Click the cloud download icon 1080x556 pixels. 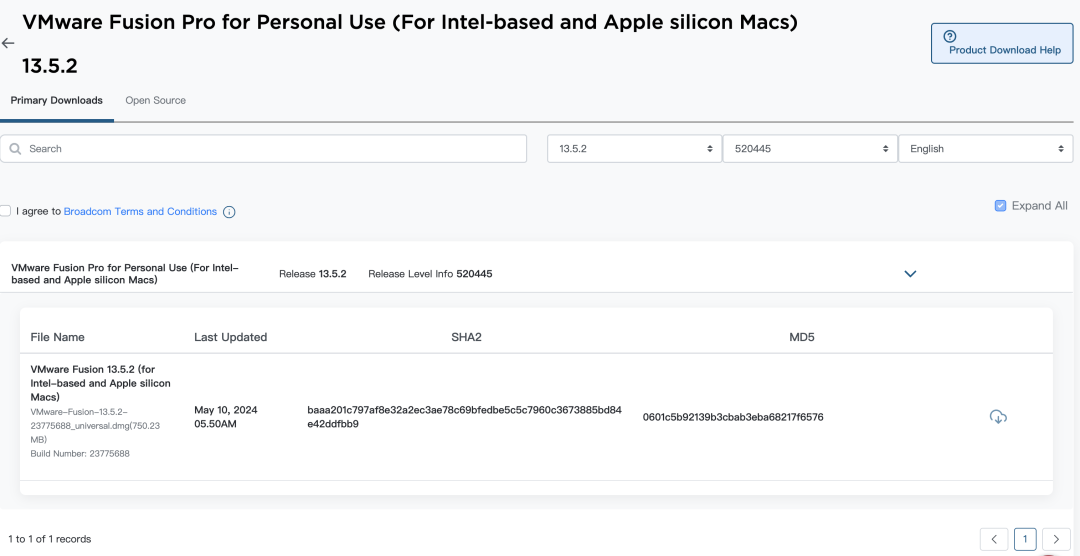click(x=997, y=416)
